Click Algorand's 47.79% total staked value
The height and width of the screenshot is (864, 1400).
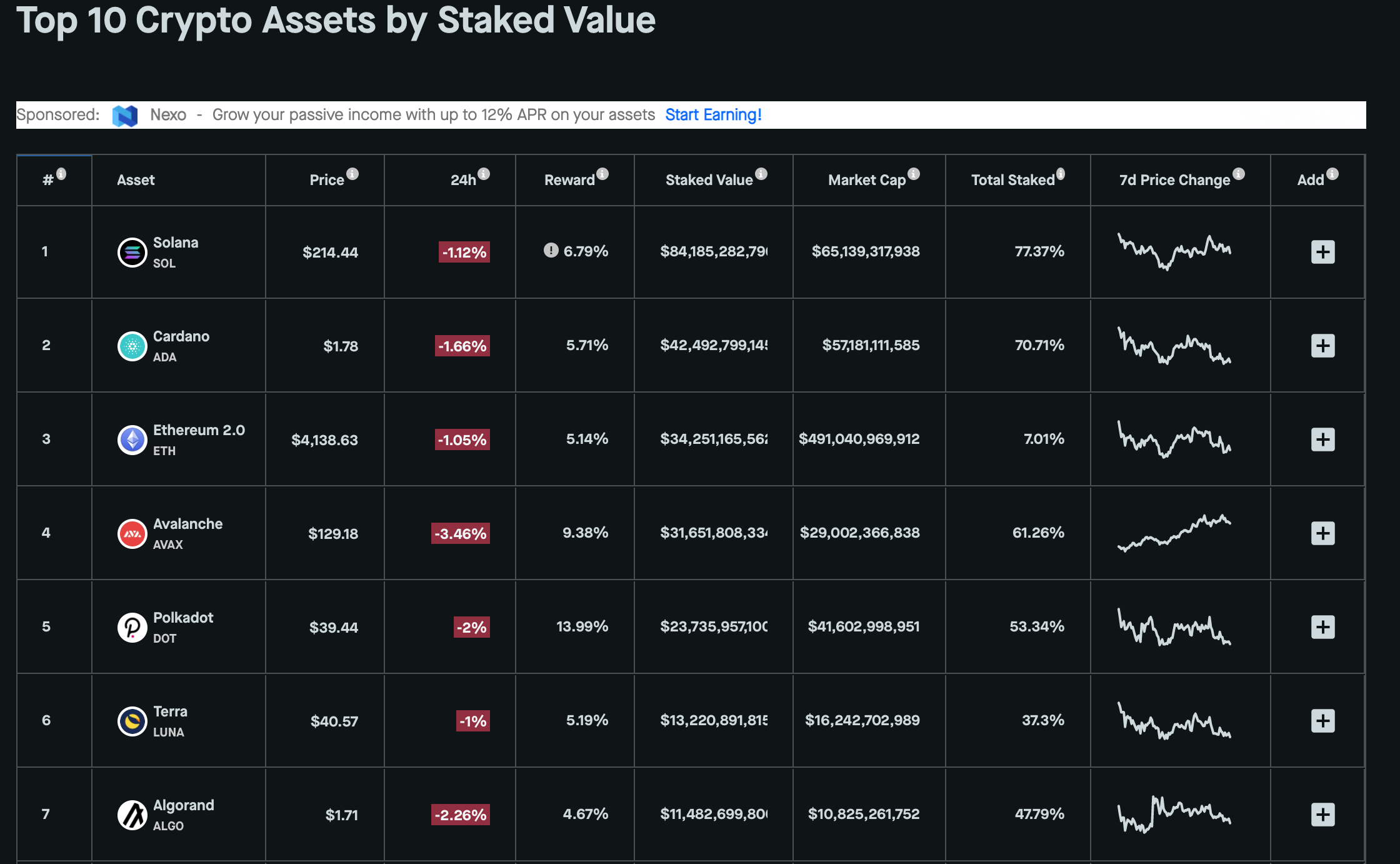click(1039, 814)
